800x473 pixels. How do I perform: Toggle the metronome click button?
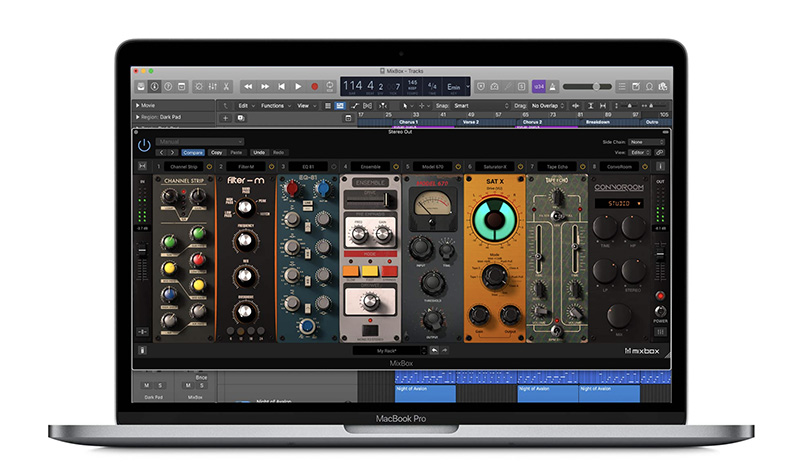point(552,87)
